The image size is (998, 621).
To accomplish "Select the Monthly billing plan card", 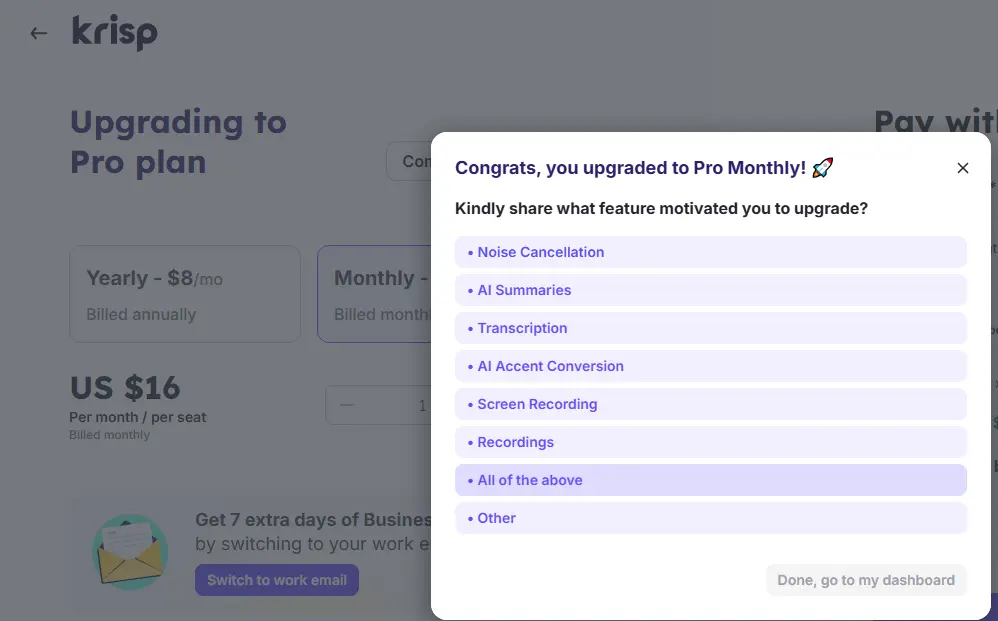I will pos(374,294).
